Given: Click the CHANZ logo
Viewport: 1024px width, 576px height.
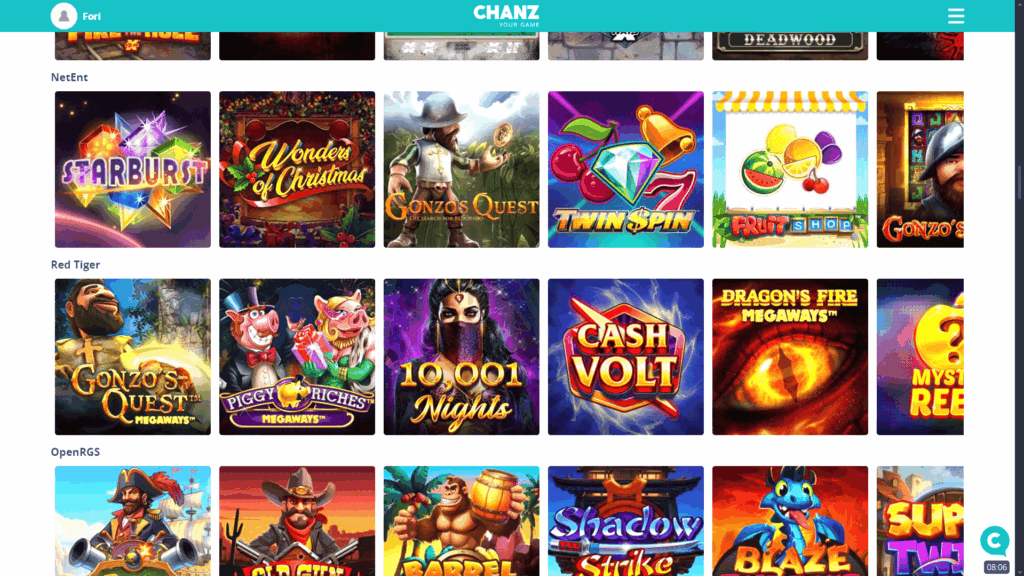Looking at the screenshot, I should click(x=506, y=16).
